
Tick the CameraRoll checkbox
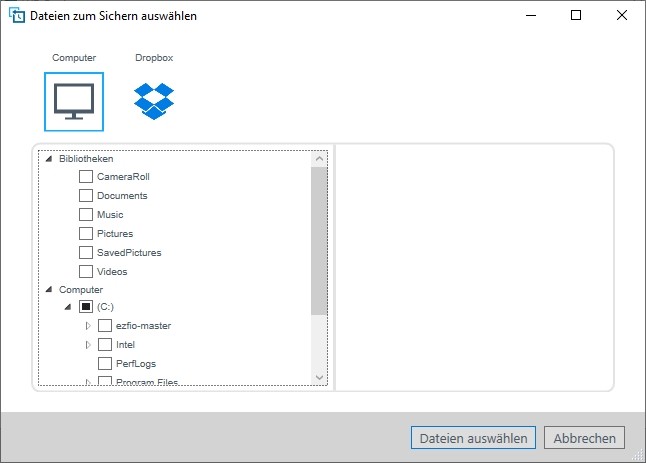click(86, 177)
